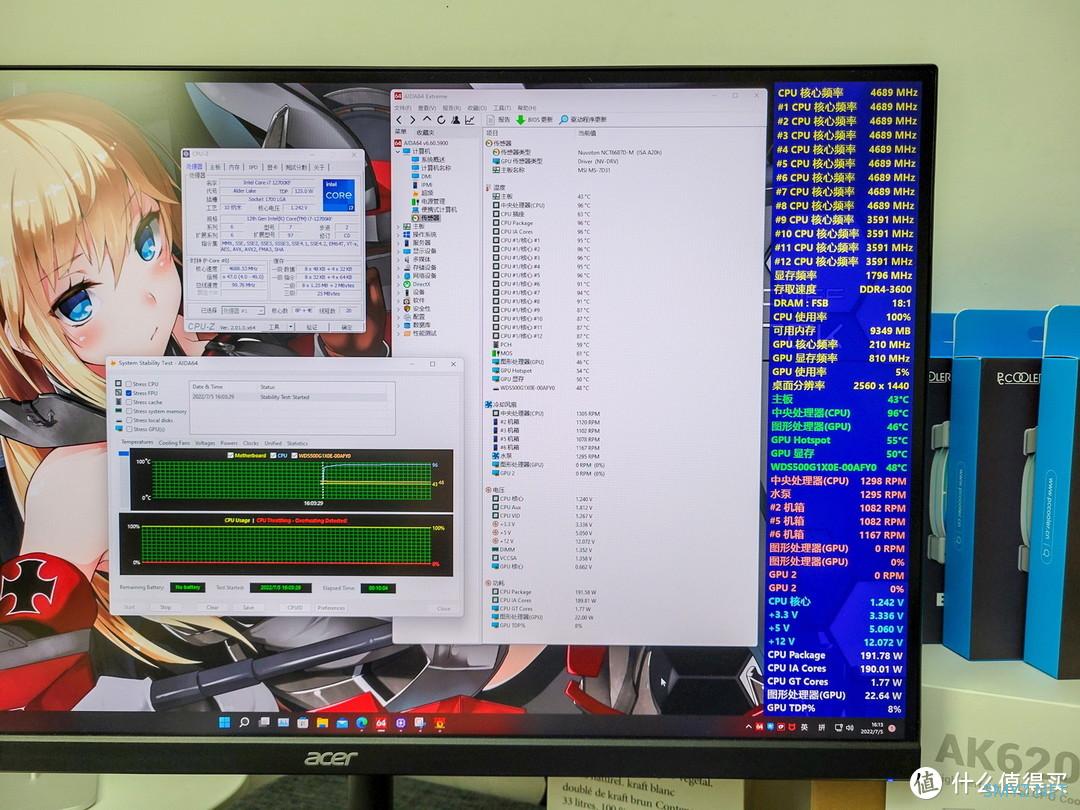The width and height of the screenshot is (1080, 810).
Task: Click Clear button in stability test
Action: click(212, 608)
